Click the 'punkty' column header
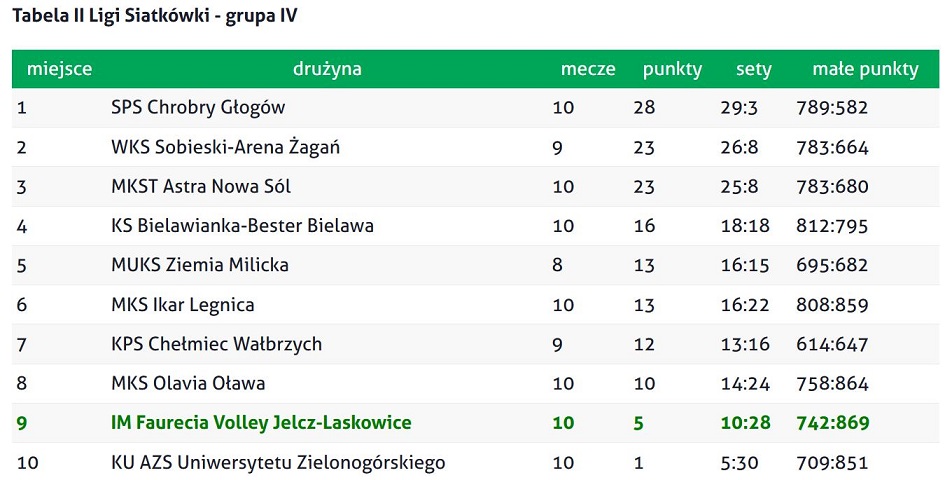 672,70
